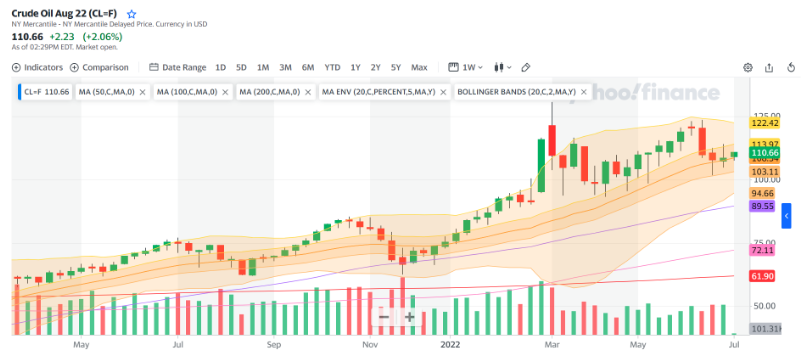The width and height of the screenshot is (802, 362).
Task: Click the 2022 axis label
Action: point(450,345)
